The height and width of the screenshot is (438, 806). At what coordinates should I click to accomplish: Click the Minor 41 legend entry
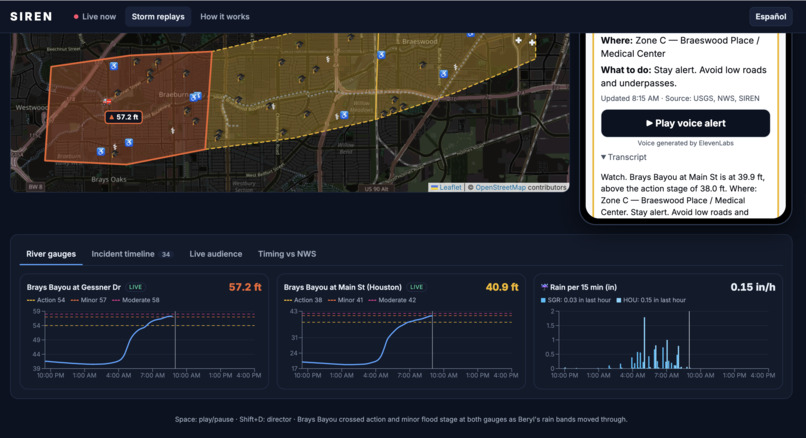pyautogui.click(x=345, y=300)
